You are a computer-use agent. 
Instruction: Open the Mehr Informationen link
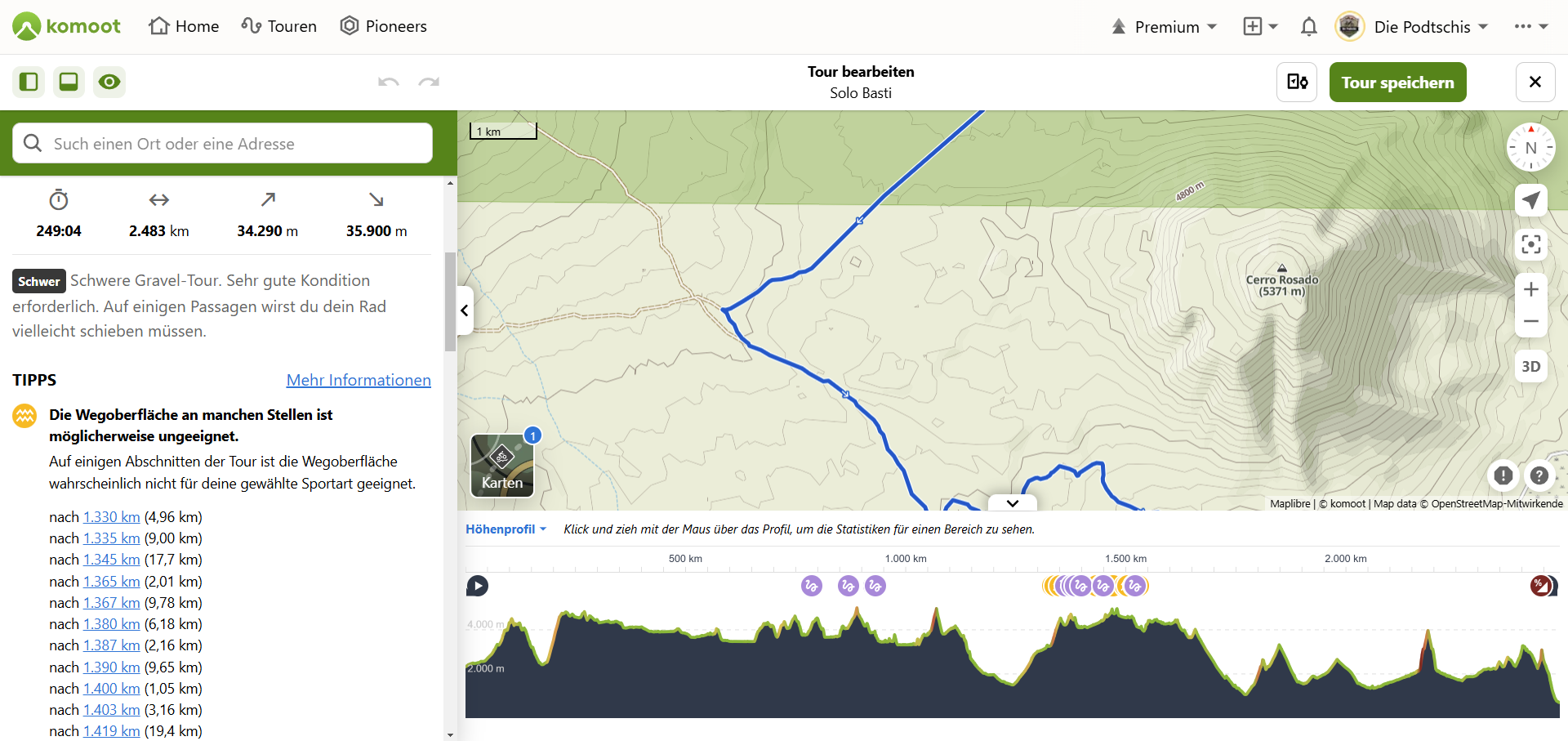coord(359,380)
